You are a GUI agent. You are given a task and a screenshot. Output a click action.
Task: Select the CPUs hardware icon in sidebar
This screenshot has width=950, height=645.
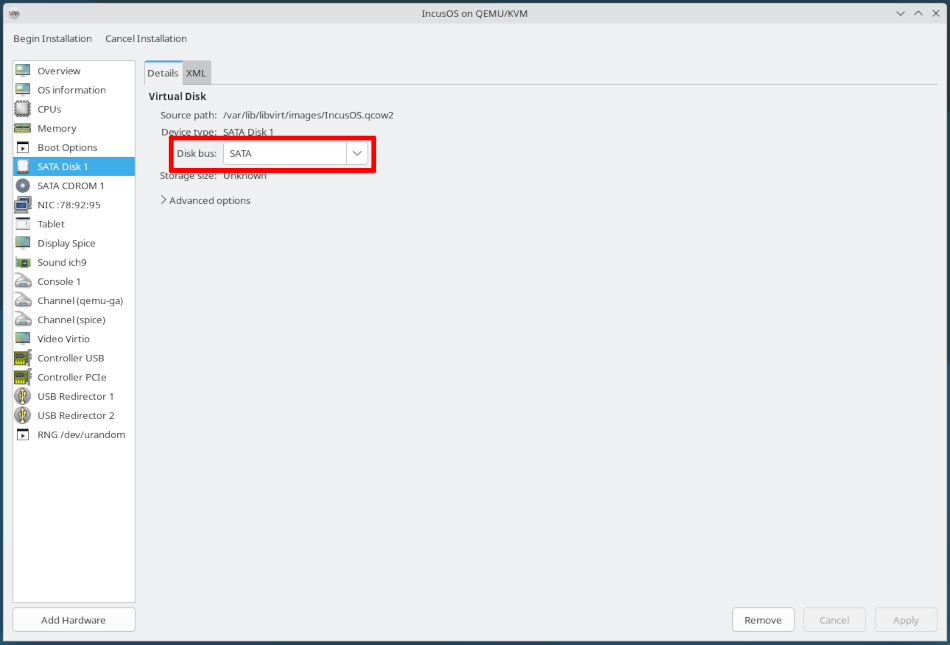pyautogui.click(x=22, y=109)
